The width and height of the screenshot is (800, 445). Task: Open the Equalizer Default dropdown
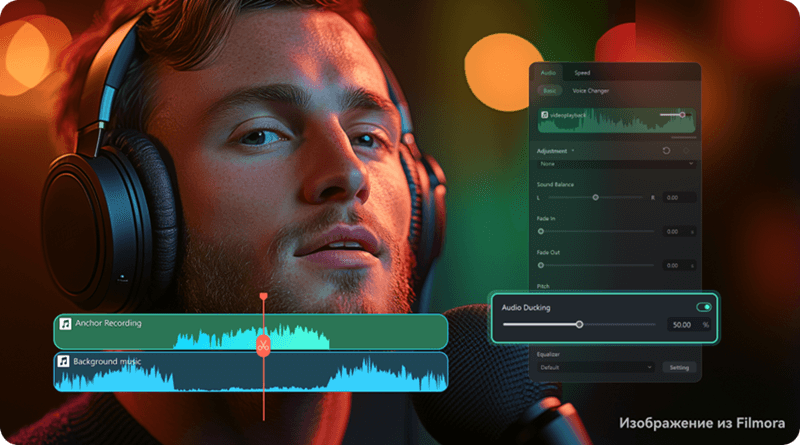[595, 367]
